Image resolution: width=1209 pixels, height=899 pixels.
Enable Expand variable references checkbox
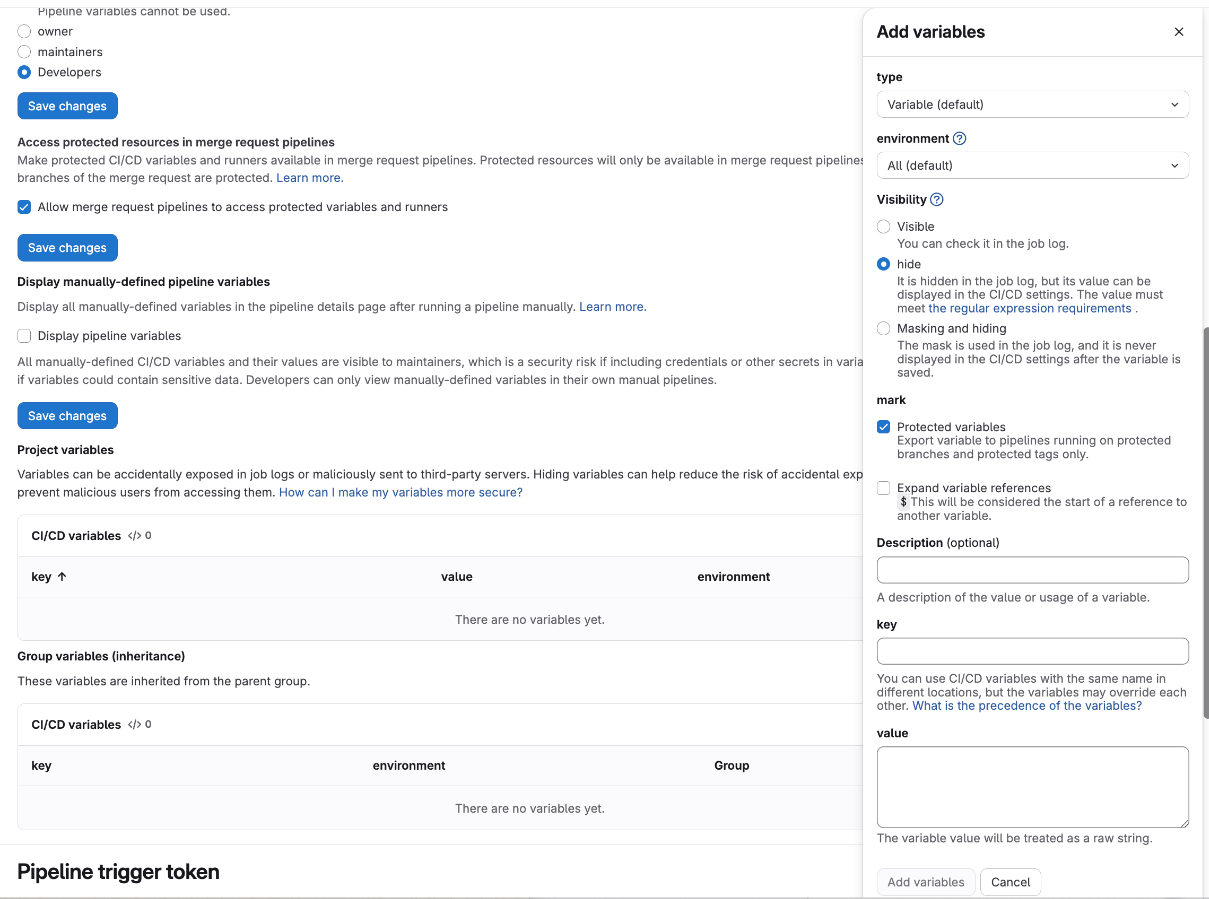pos(883,488)
